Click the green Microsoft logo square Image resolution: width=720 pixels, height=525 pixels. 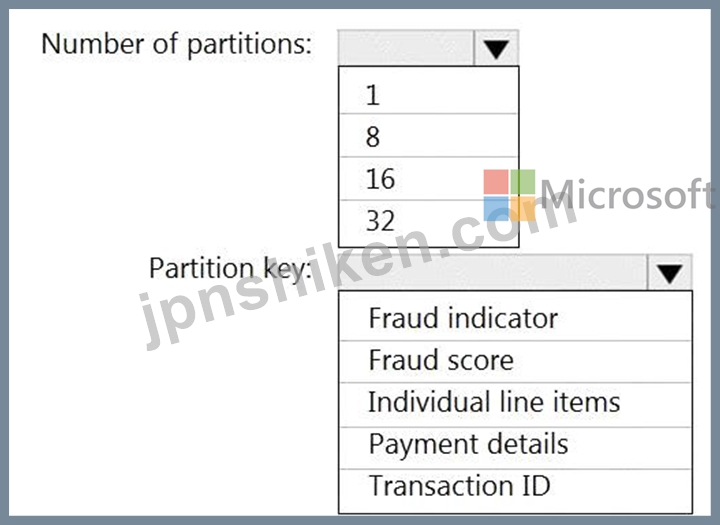(523, 182)
